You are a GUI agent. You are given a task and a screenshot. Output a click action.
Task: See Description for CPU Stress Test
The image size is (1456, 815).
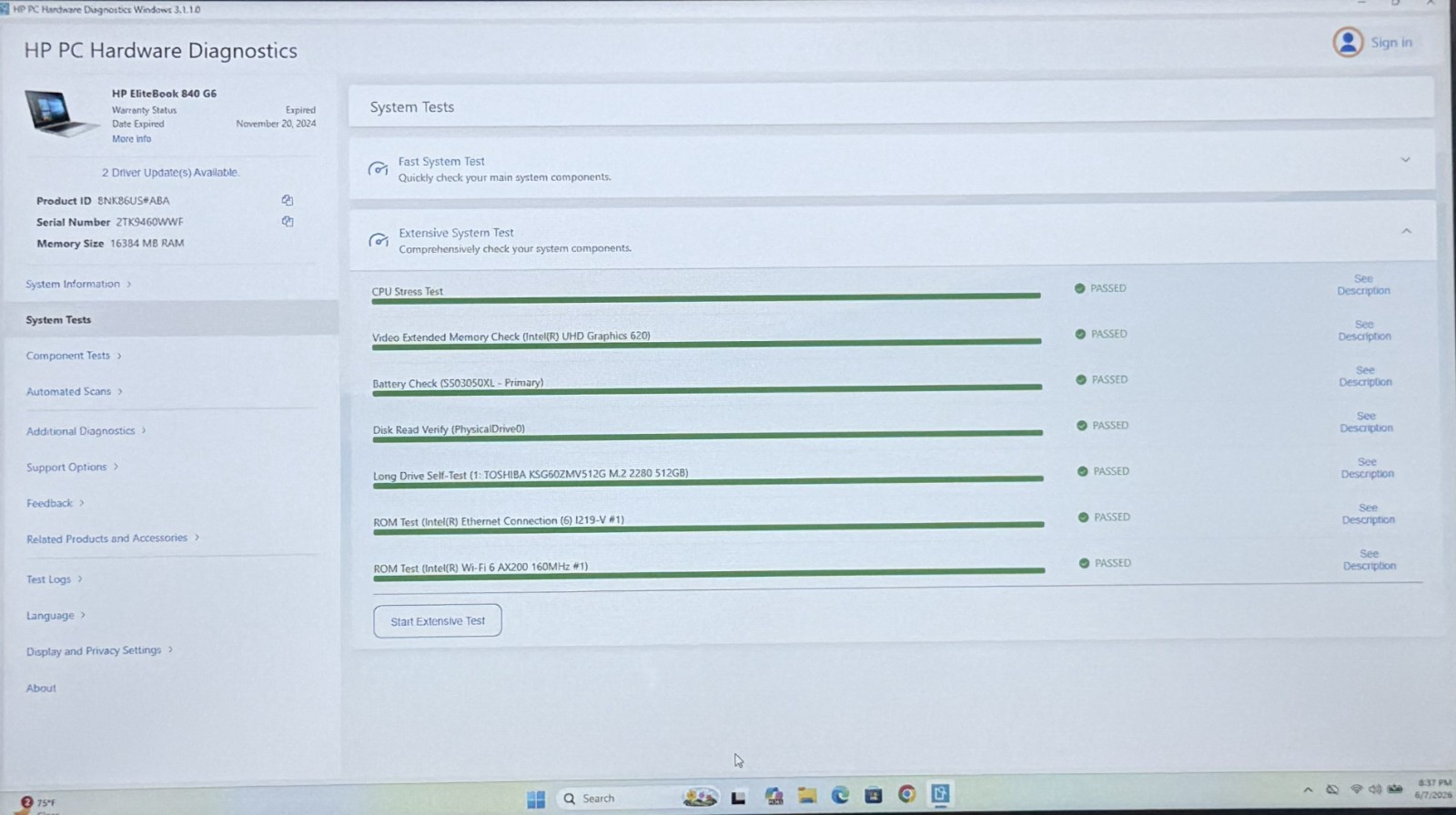pos(1363,285)
